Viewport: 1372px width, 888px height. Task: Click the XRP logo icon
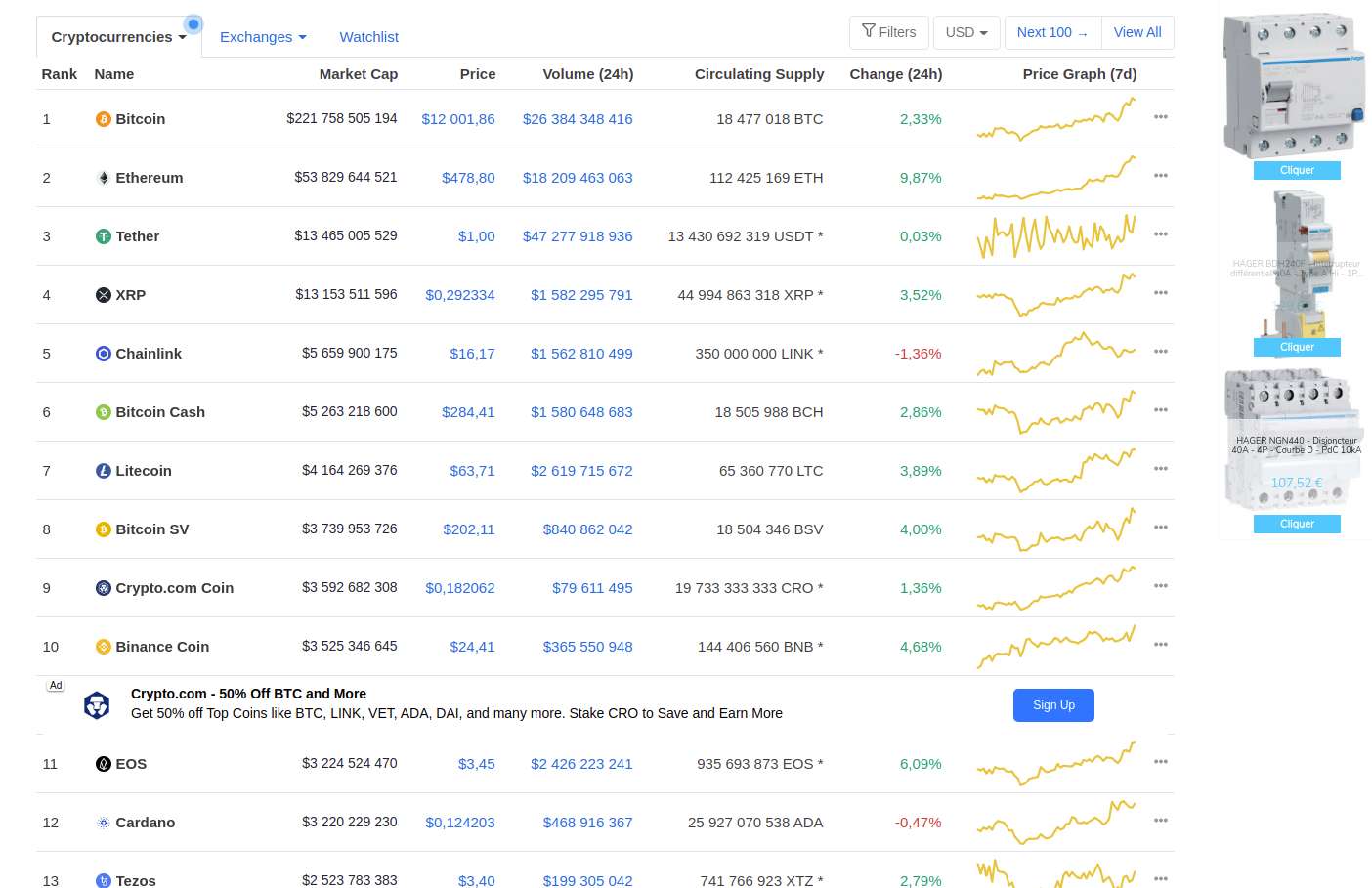pyautogui.click(x=104, y=295)
